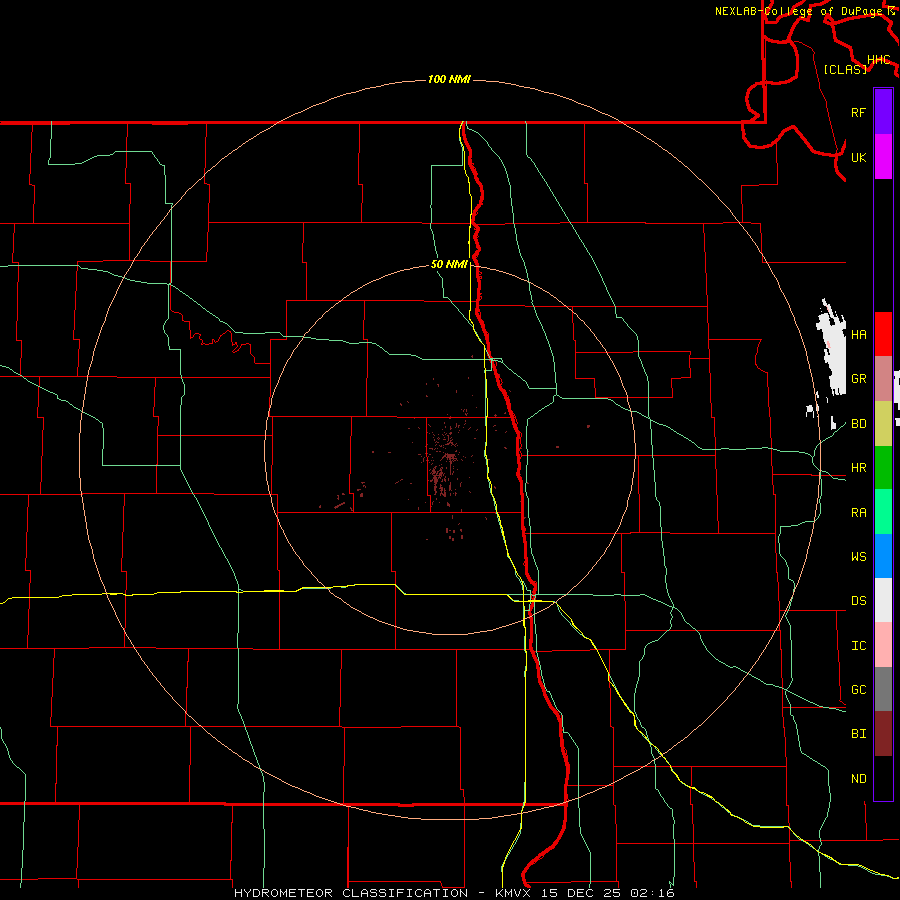Click the ND black legend swatch

pyautogui.click(x=883, y=778)
